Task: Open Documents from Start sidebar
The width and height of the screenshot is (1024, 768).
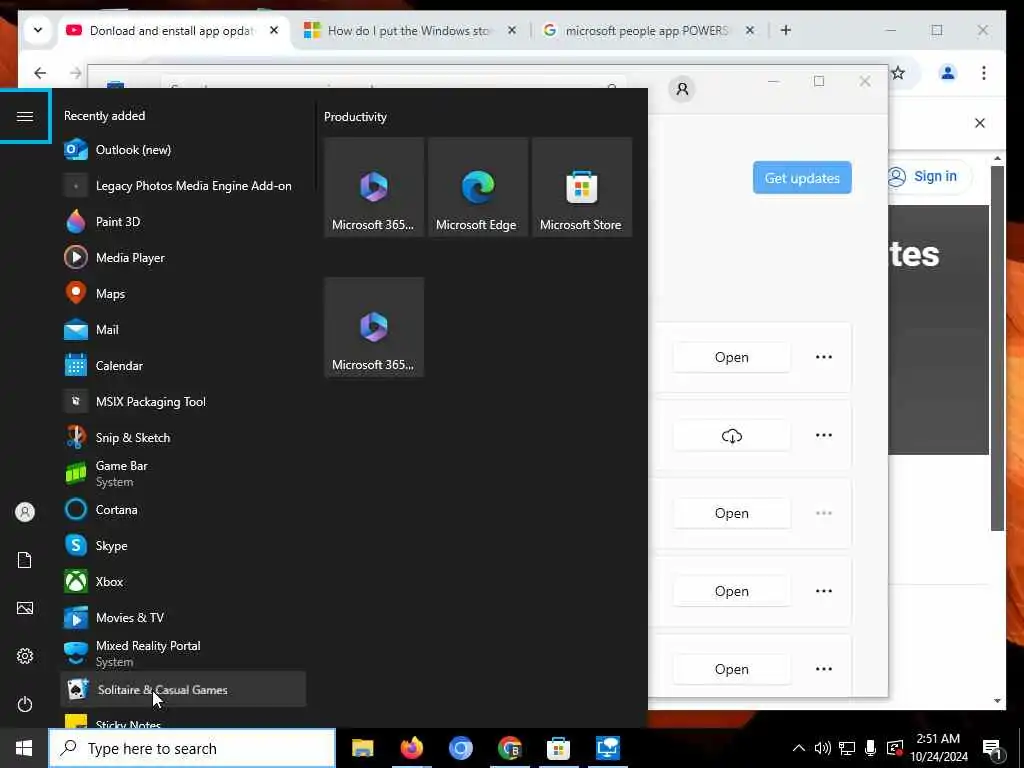Action: 25,560
